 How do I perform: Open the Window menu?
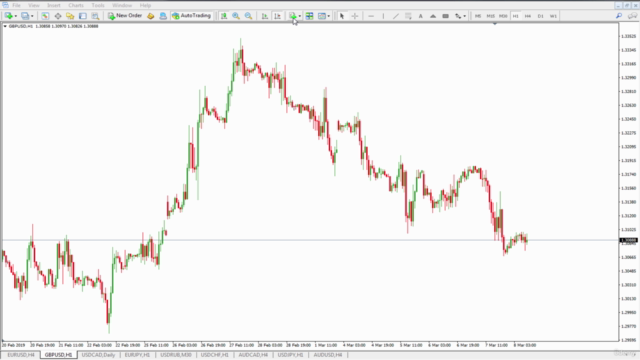122,5
